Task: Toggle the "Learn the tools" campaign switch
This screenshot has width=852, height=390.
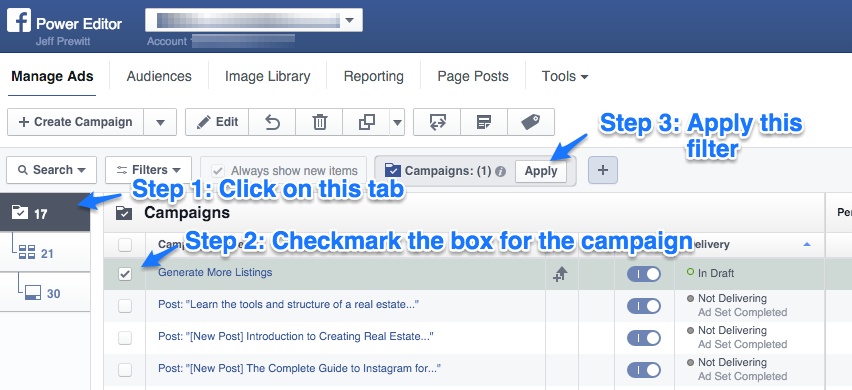Action: pos(643,306)
